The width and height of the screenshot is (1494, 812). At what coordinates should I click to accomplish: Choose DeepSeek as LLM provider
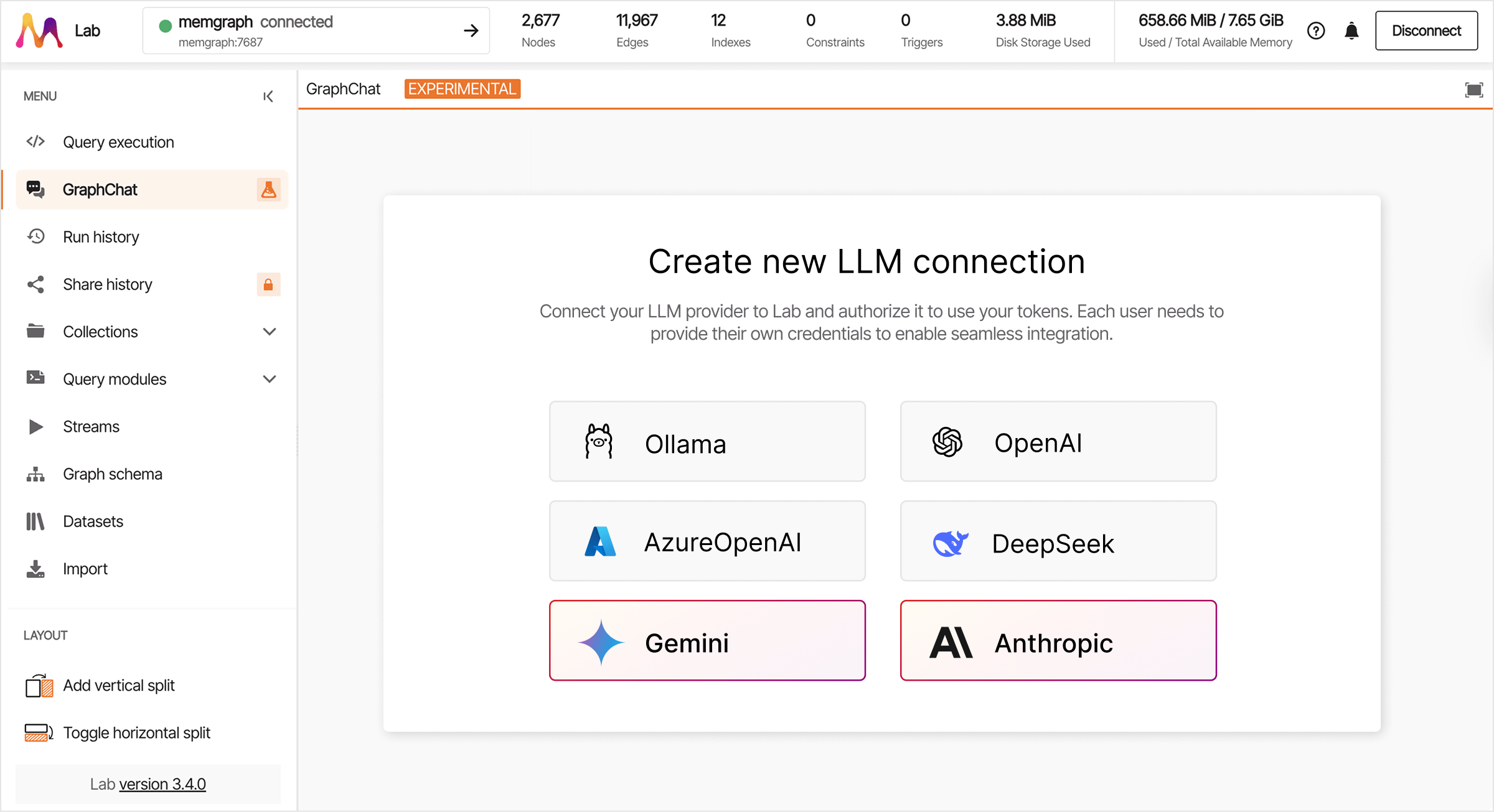point(1058,541)
